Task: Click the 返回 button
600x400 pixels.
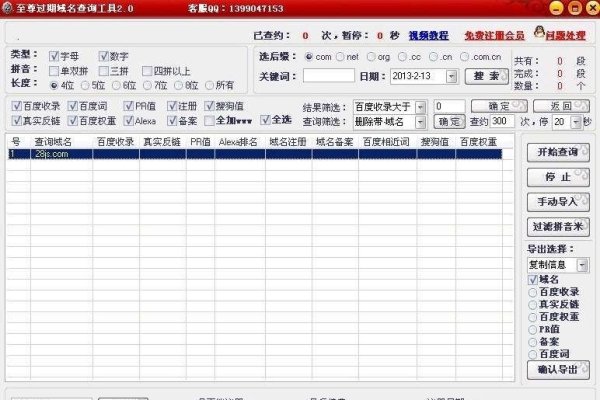Action: [x=561, y=106]
